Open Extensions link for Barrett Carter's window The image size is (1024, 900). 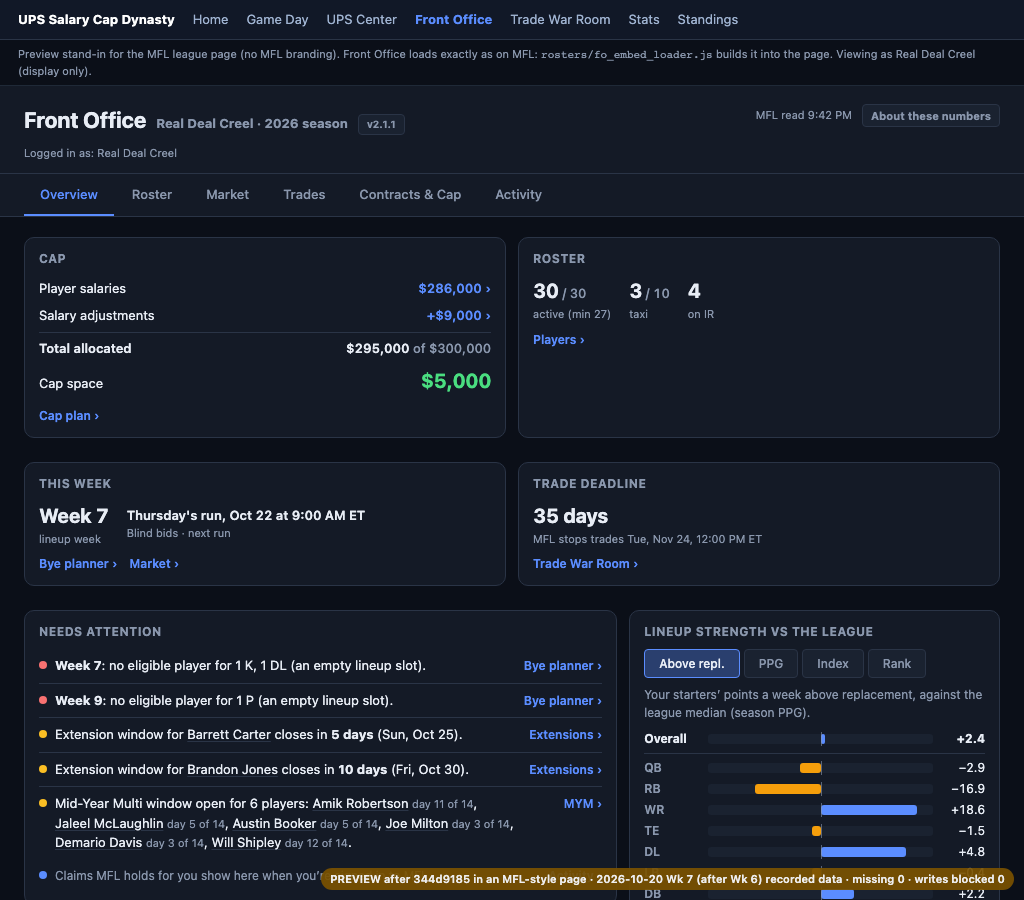coord(565,735)
